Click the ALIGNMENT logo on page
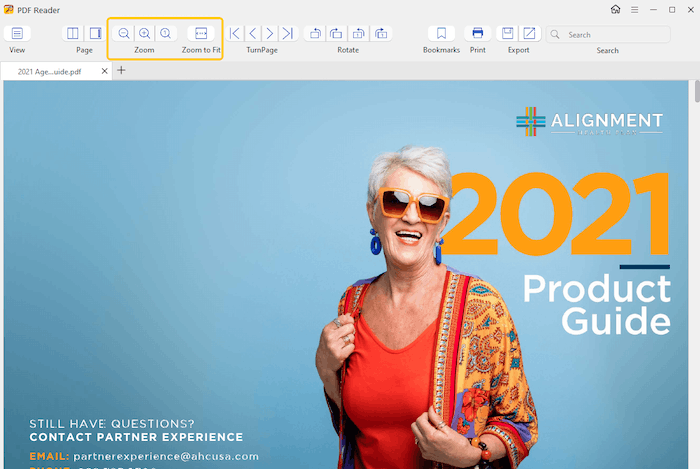 (589, 121)
